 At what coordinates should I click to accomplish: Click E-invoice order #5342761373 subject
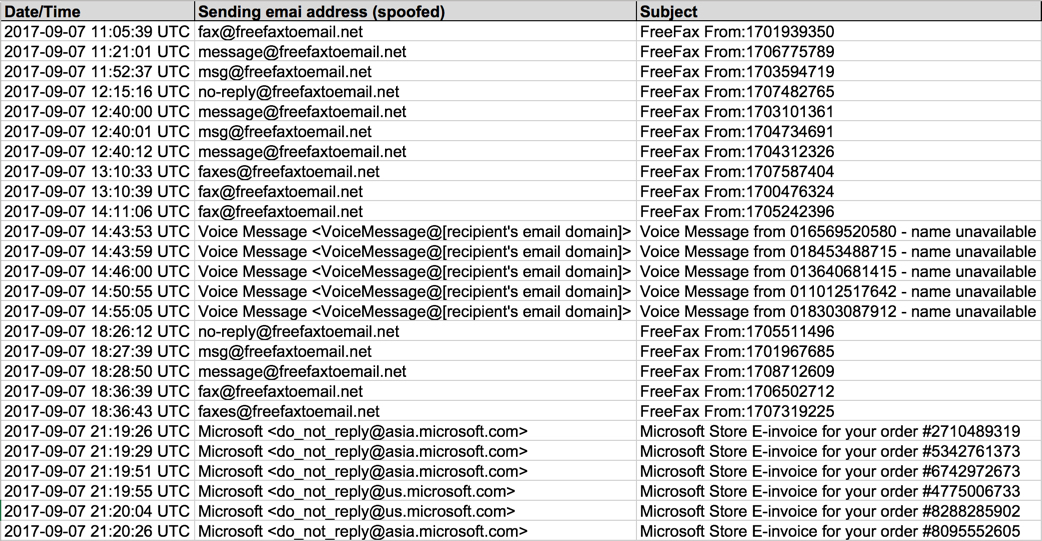click(x=839, y=451)
